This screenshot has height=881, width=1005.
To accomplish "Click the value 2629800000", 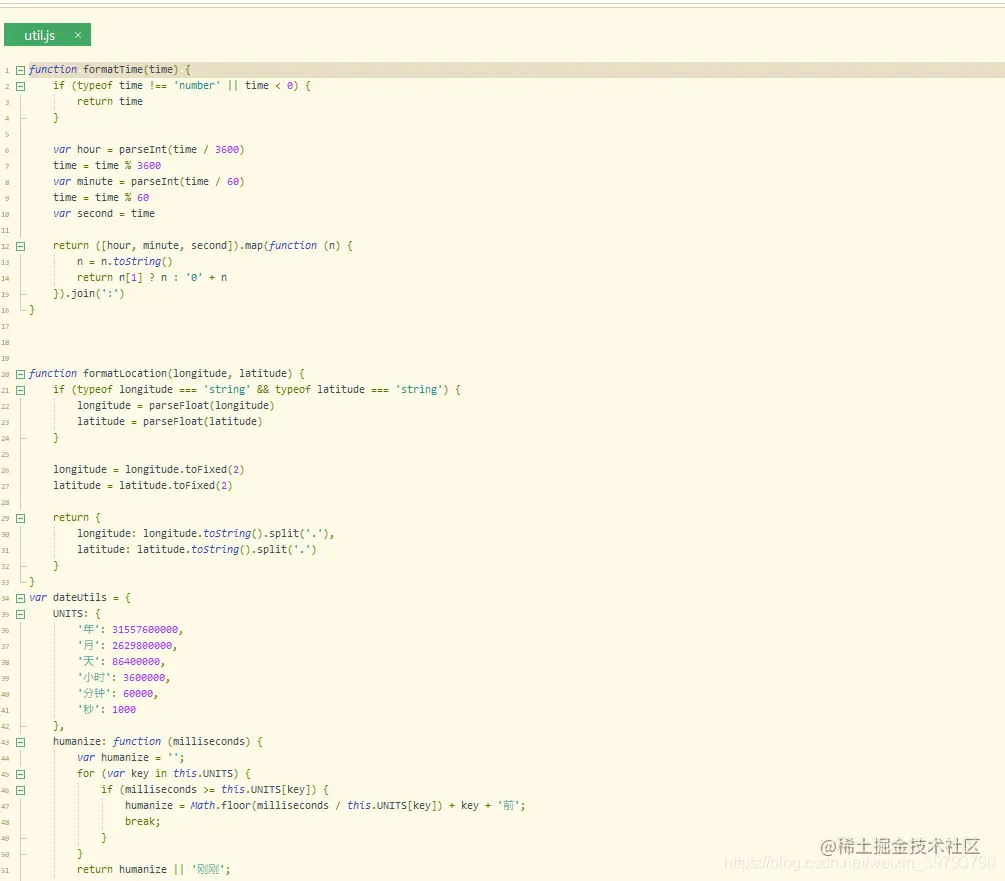I will 142,646.
